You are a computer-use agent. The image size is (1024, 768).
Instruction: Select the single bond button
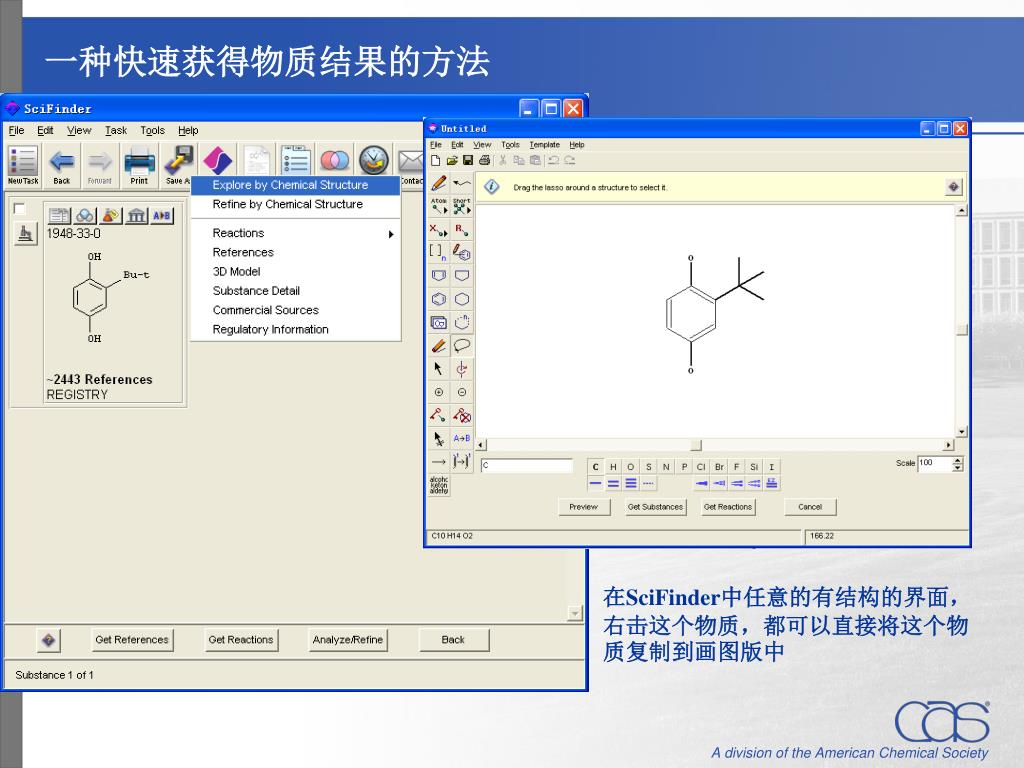pyautogui.click(x=595, y=483)
